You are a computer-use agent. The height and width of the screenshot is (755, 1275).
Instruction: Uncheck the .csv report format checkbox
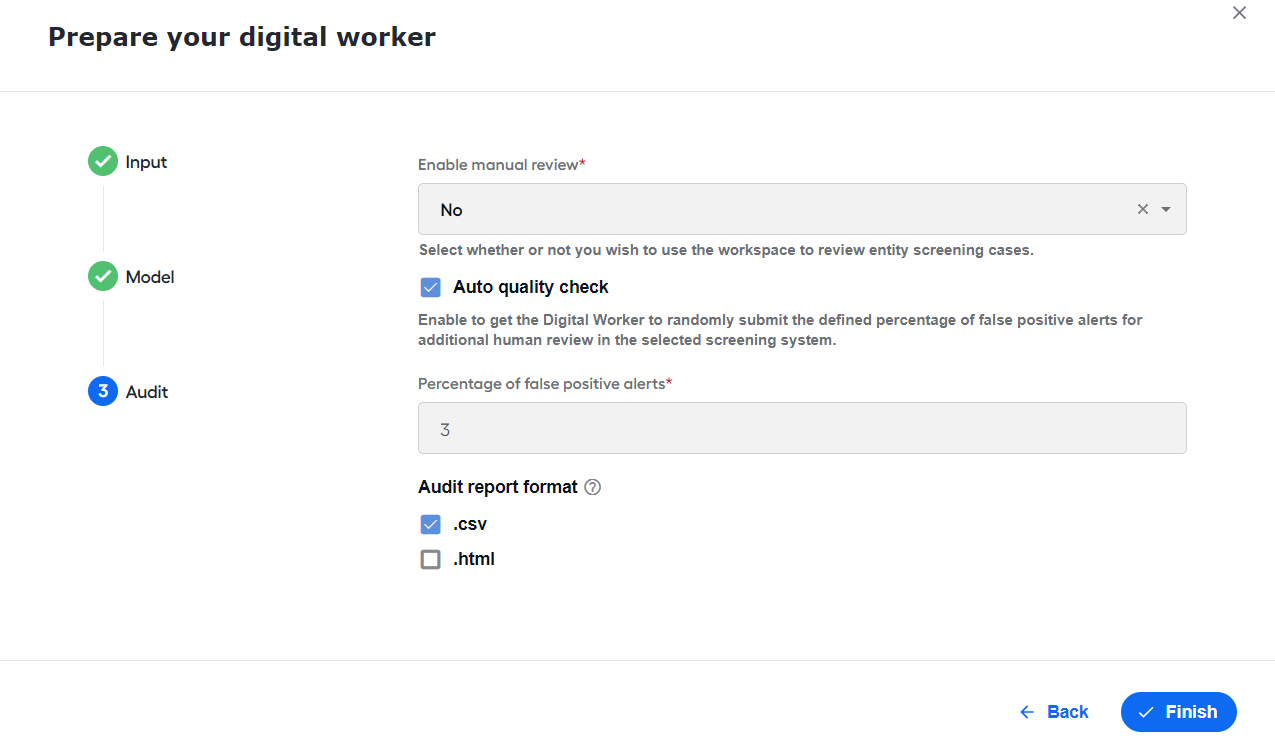coord(430,525)
